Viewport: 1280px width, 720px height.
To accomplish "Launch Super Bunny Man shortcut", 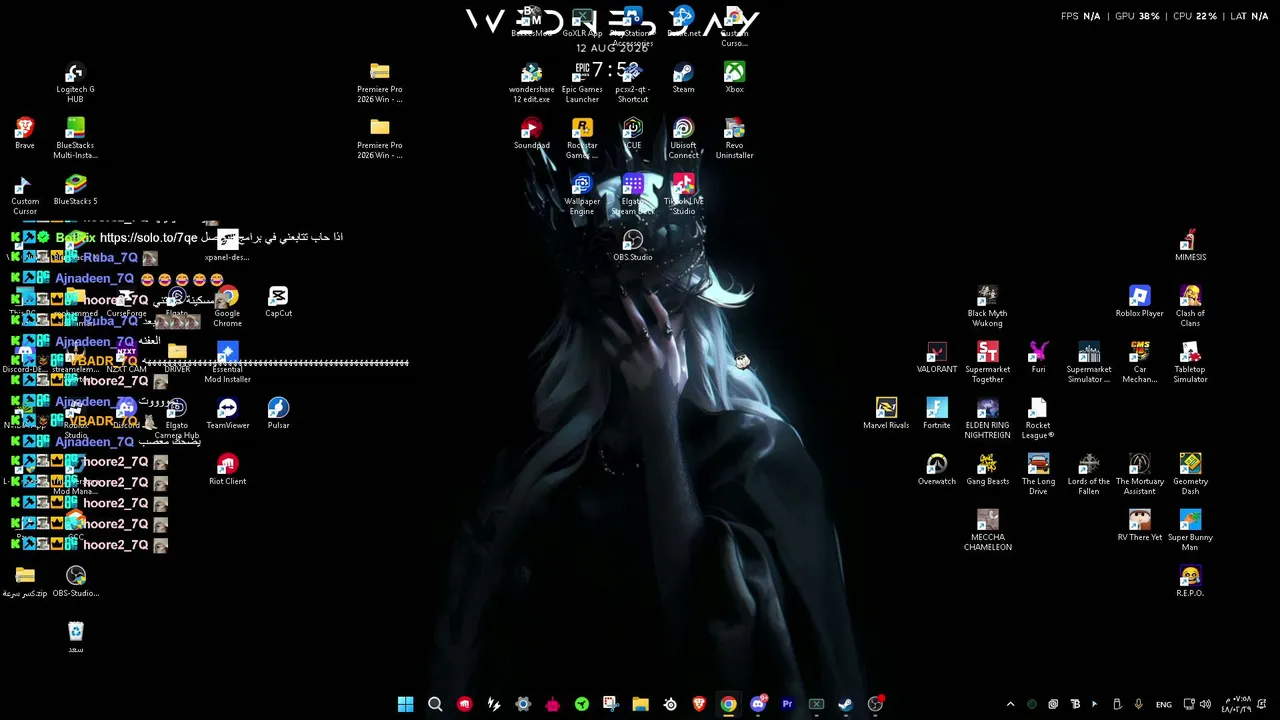I will pyautogui.click(x=1190, y=531).
